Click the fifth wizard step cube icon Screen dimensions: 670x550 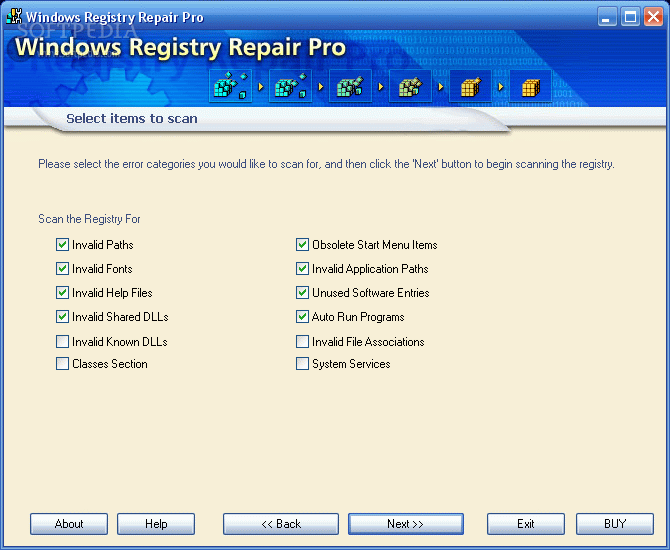point(470,86)
